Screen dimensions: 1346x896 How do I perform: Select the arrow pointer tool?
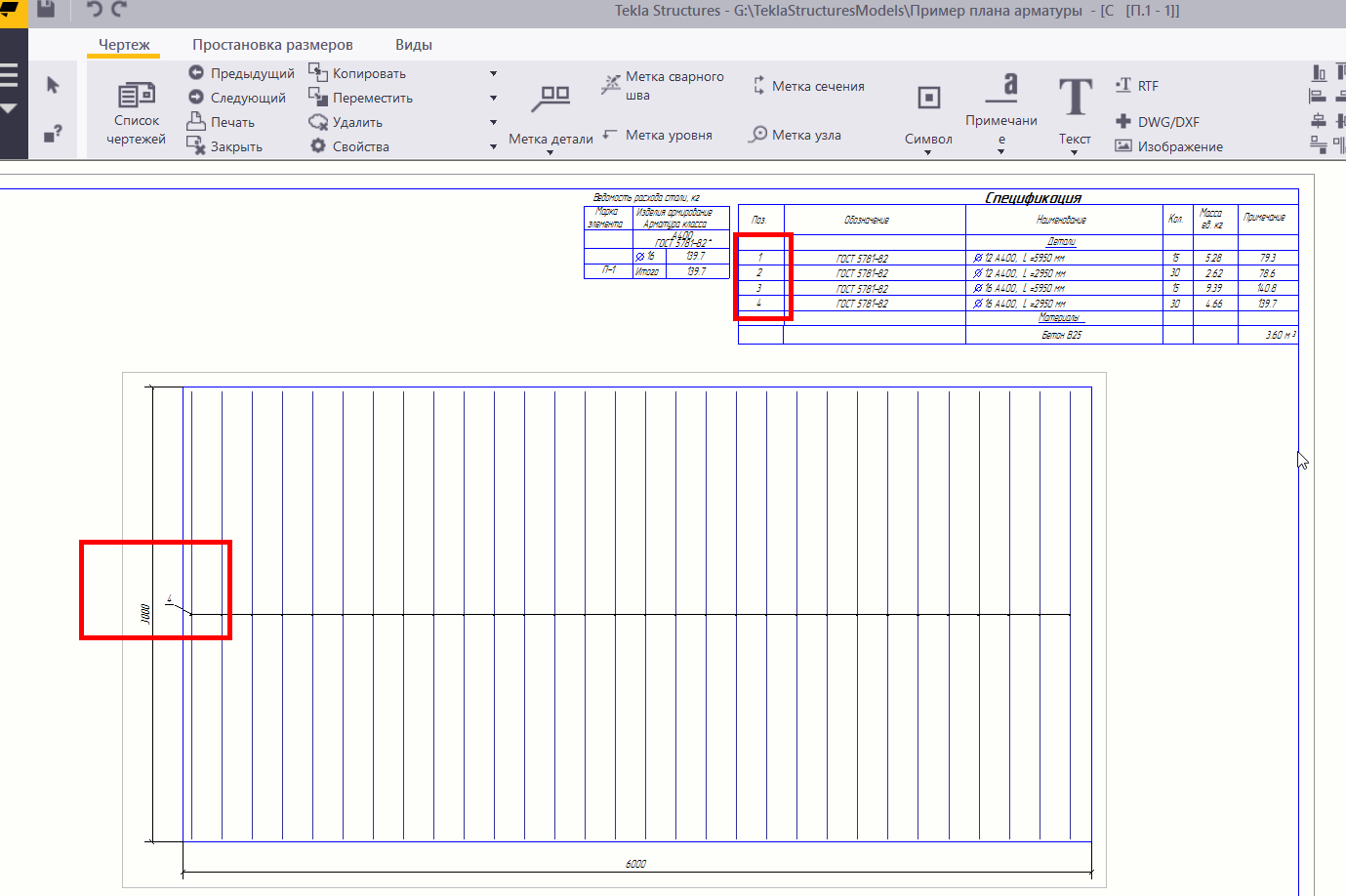click(53, 86)
